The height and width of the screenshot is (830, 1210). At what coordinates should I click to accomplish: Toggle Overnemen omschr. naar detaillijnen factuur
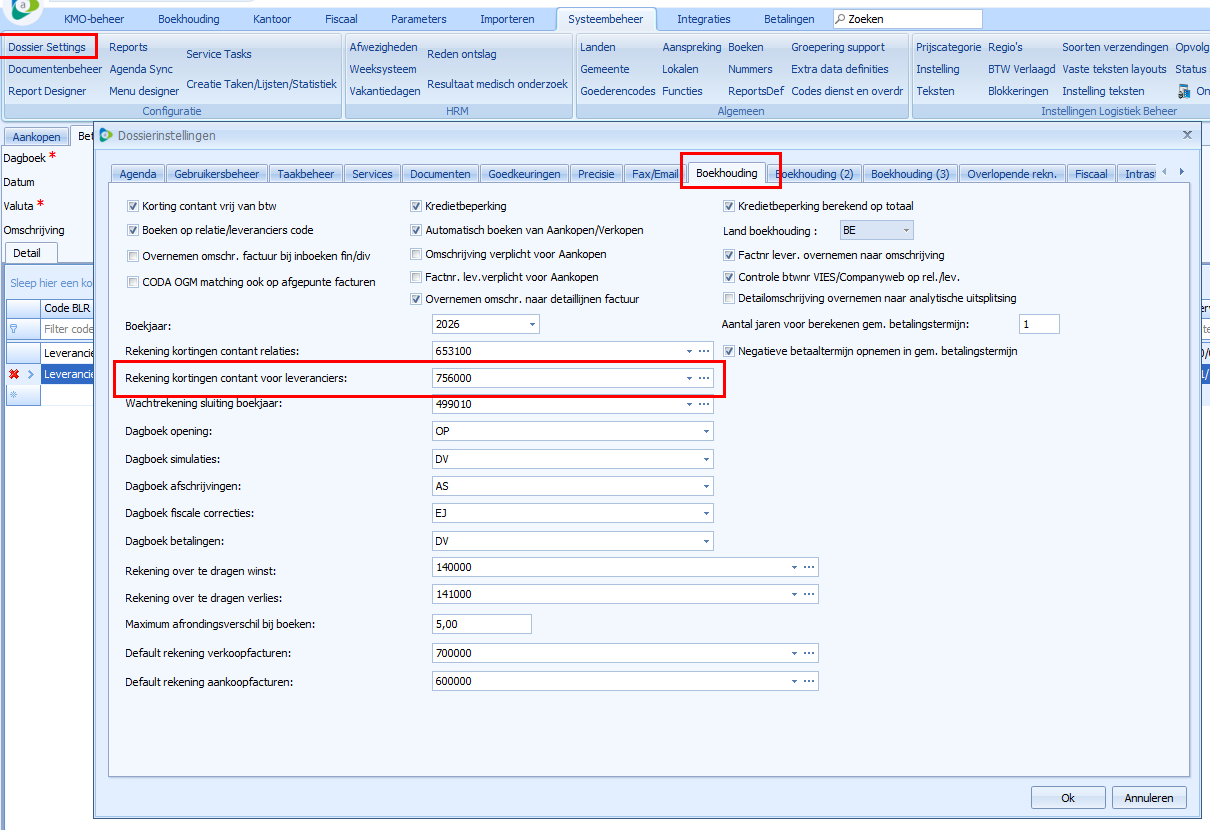(416, 299)
